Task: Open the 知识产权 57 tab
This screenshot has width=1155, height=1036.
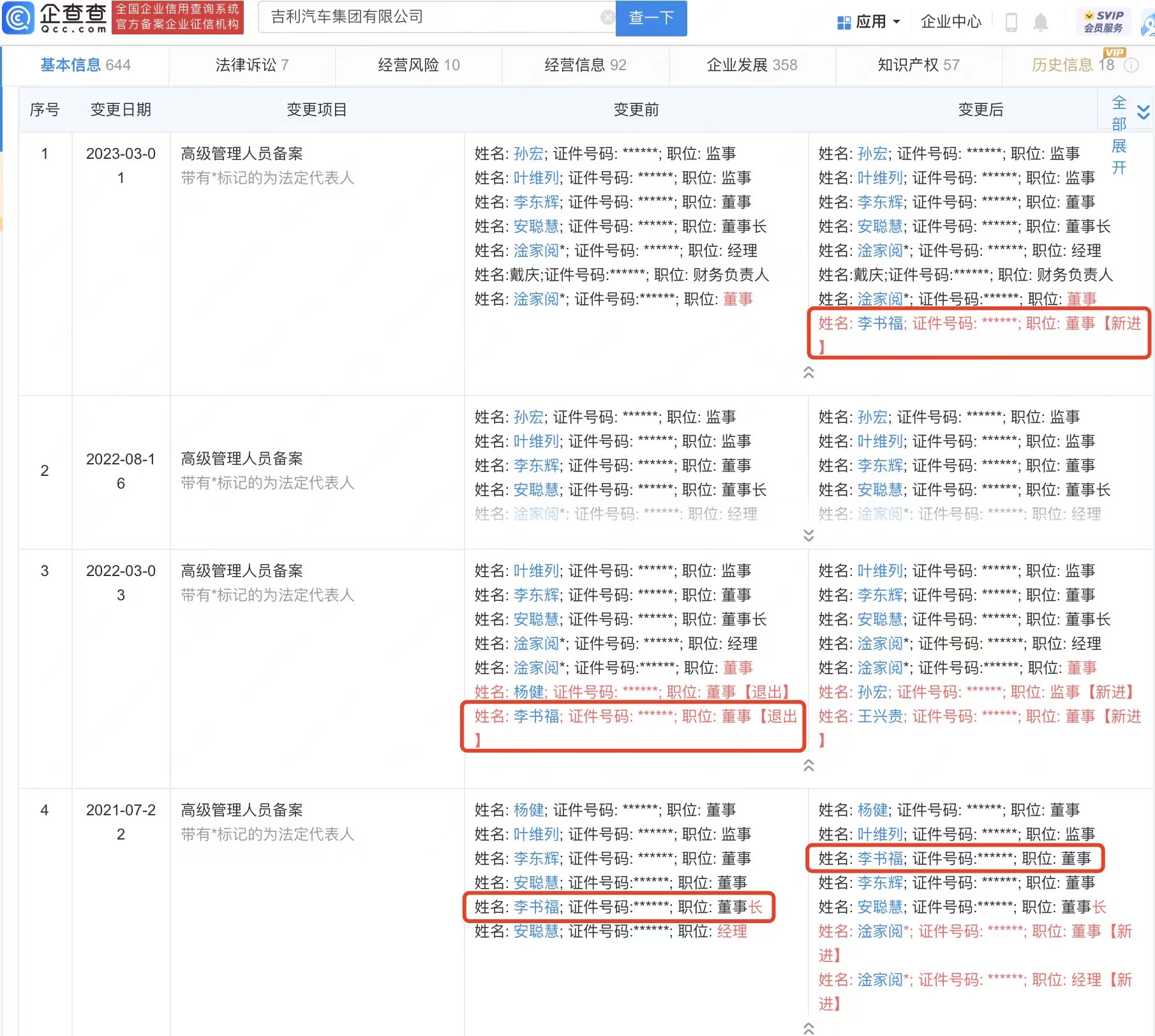Action: pyautogui.click(x=918, y=65)
